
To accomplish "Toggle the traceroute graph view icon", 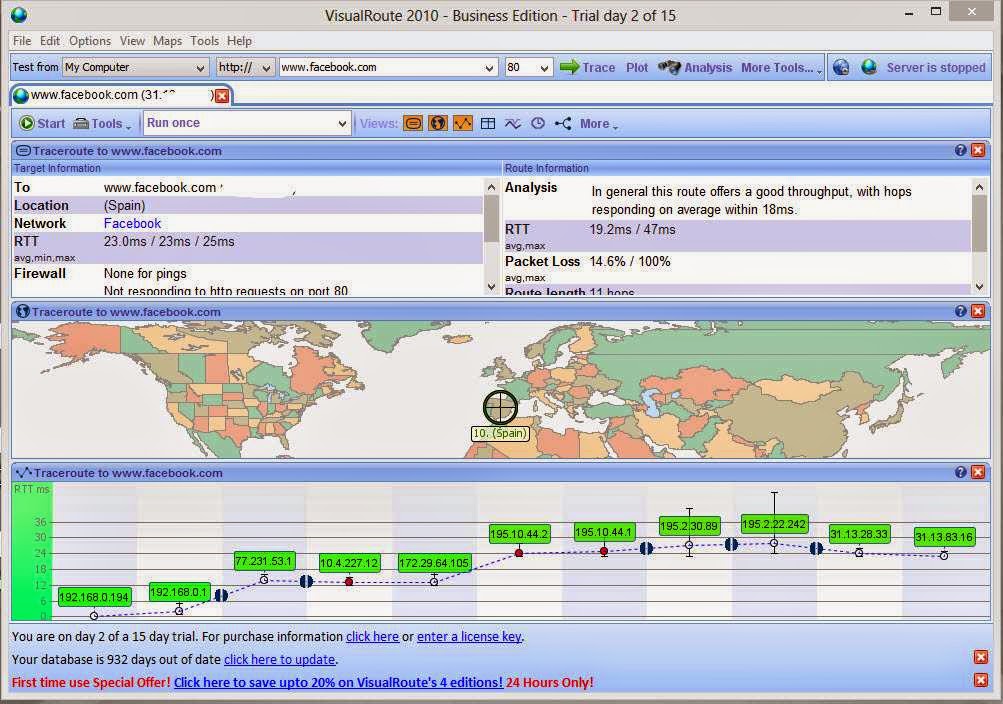I will point(463,124).
